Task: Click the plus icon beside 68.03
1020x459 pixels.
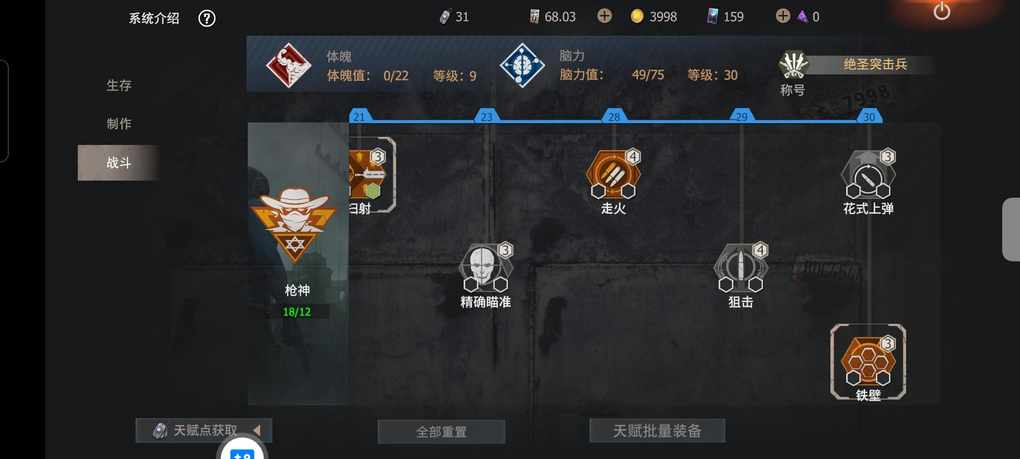Action: pyautogui.click(x=604, y=16)
